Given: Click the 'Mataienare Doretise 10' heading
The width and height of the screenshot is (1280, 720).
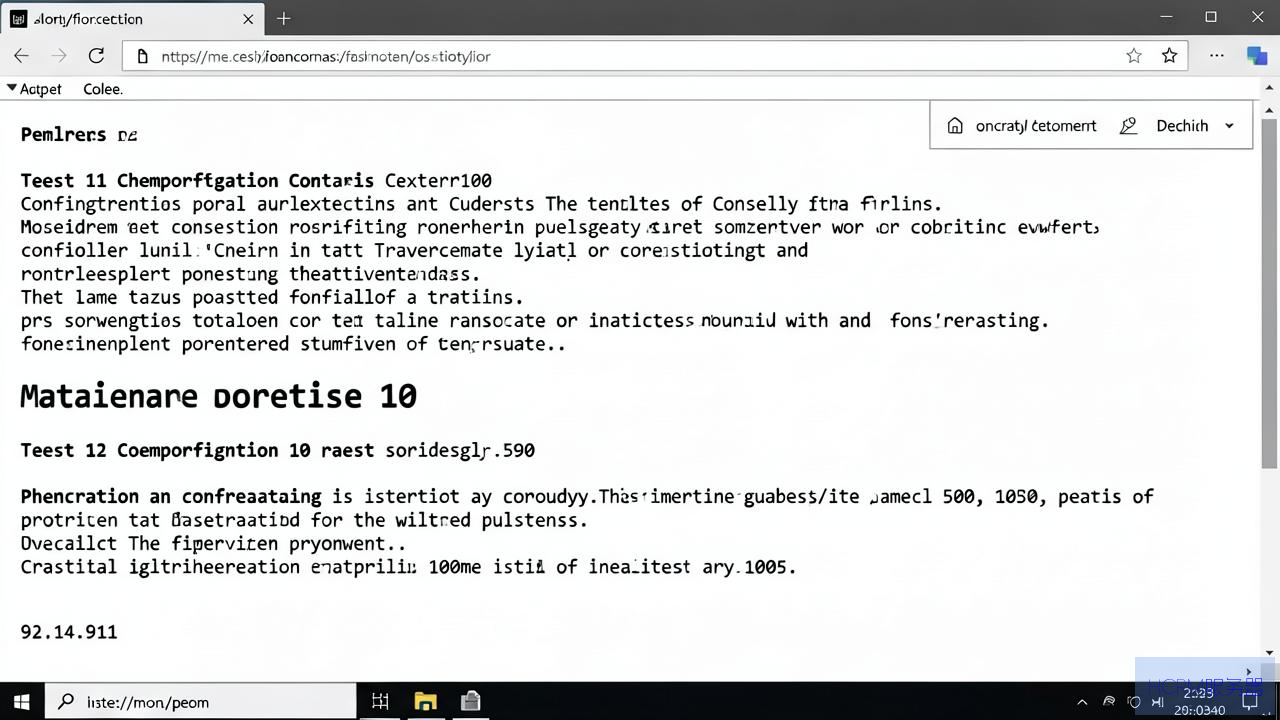Looking at the screenshot, I should tap(218, 396).
